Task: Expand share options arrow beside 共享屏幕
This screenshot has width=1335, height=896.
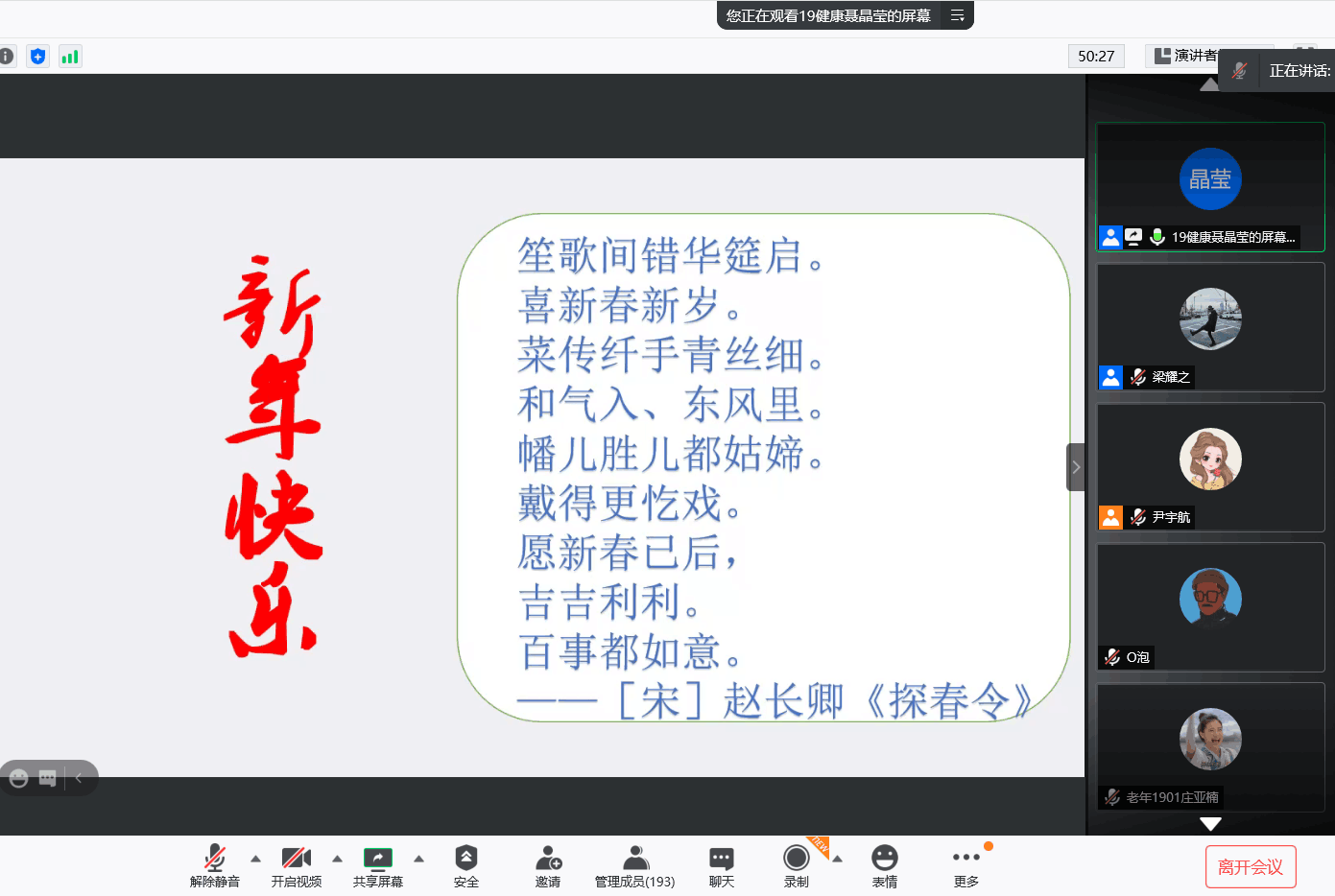Action: (418, 859)
